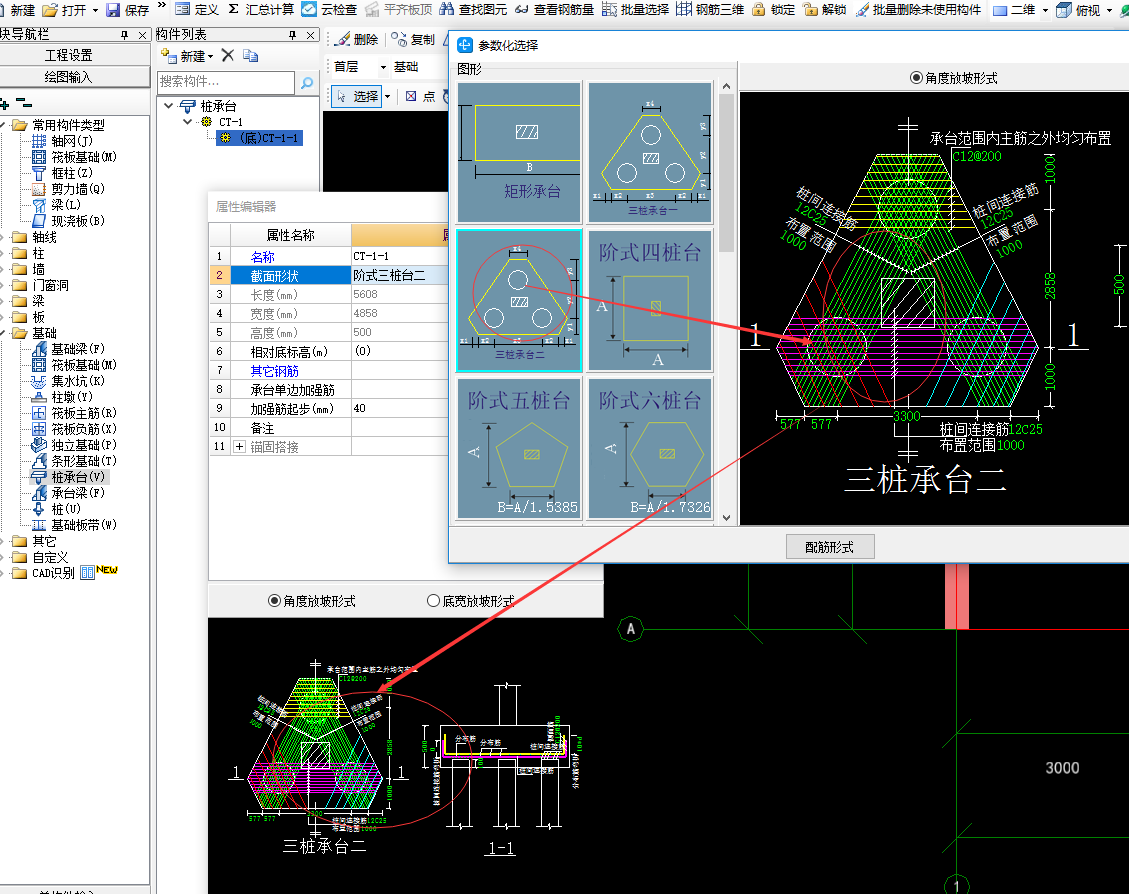Click the X delete icon in 构件列表

[x=228, y=55]
